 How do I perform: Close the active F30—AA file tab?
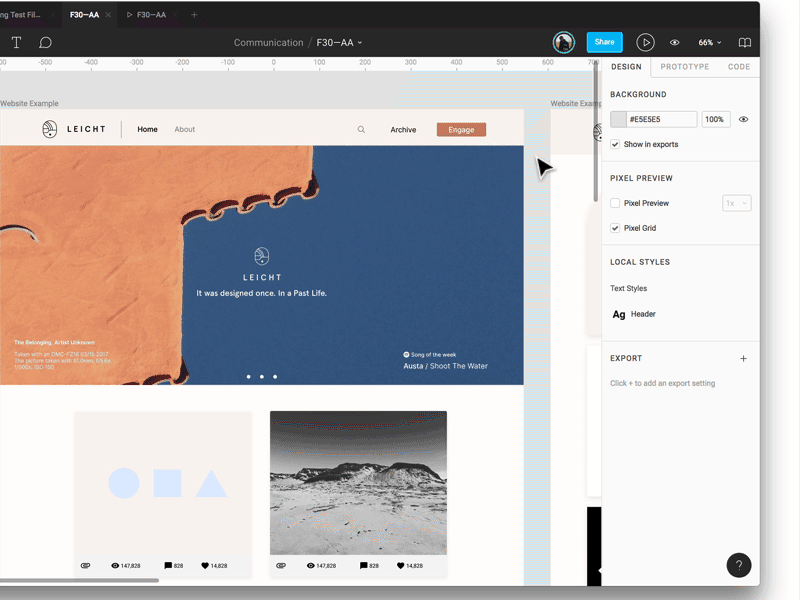pos(108,15)
